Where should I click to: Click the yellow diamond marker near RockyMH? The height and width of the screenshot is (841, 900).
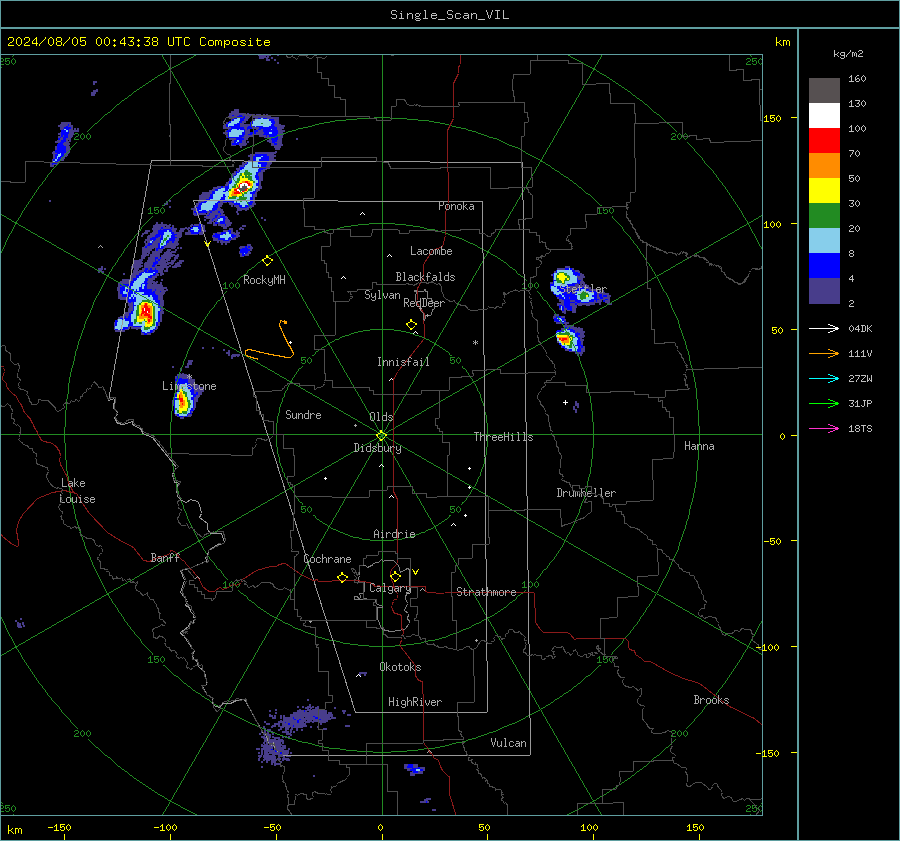point(267,261)
